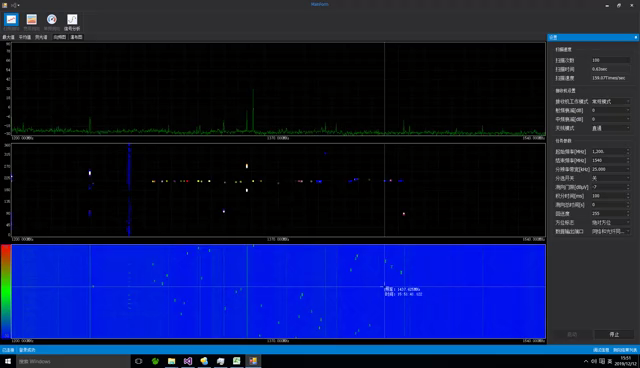This screenshot has width=640, height=368.
Task: Click the greyed start button beside 停止
Action: coord(572,334)
